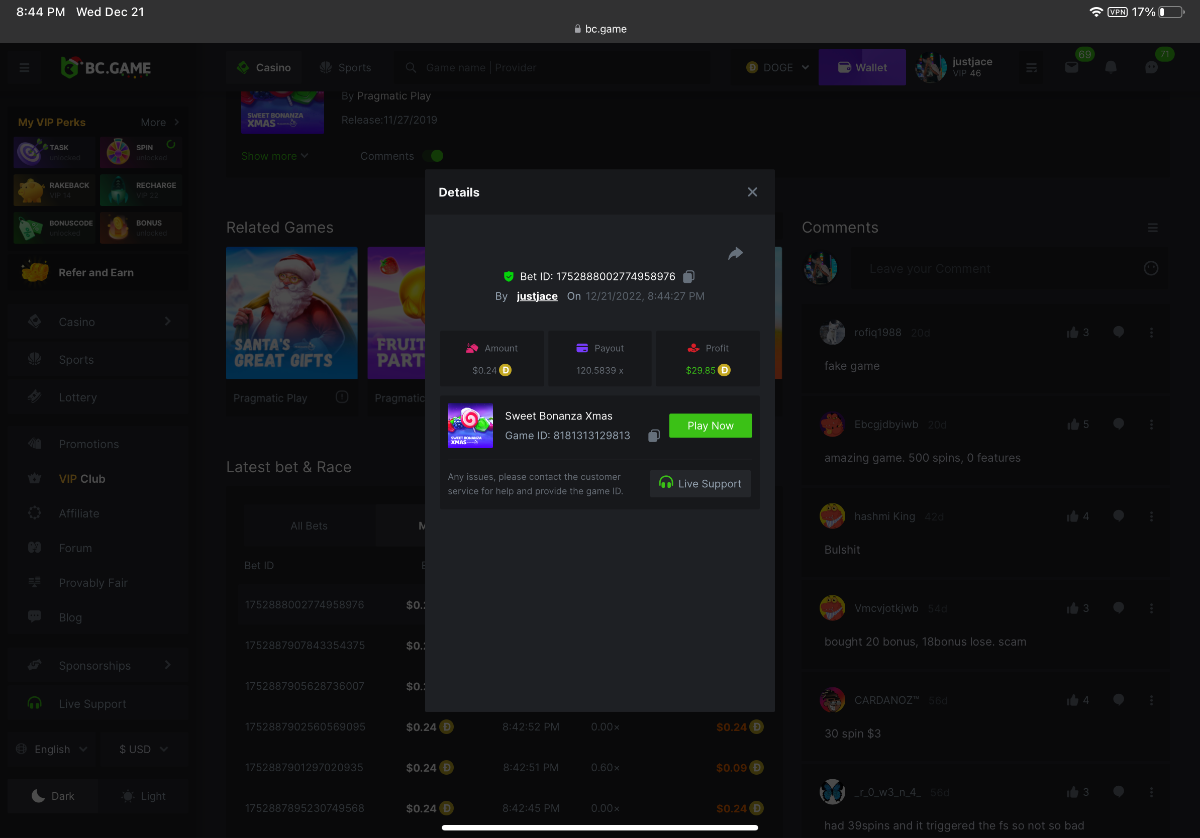The image size is (1200, 838).
Task: Open the notifications bell icon
Action: [x=1111, y=68]
